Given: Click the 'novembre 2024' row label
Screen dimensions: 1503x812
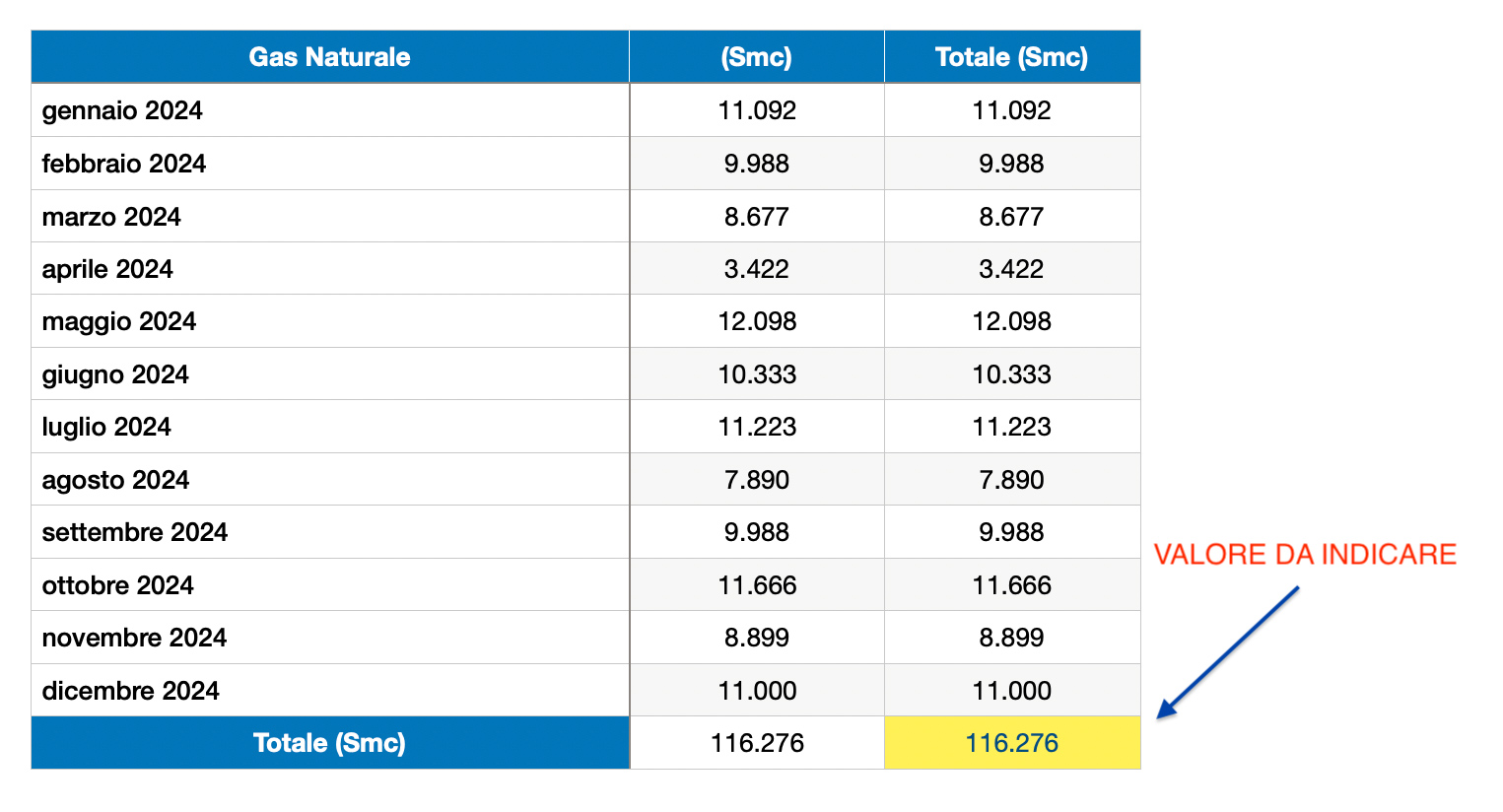Looking at the screenshot, I should [134, 638].
